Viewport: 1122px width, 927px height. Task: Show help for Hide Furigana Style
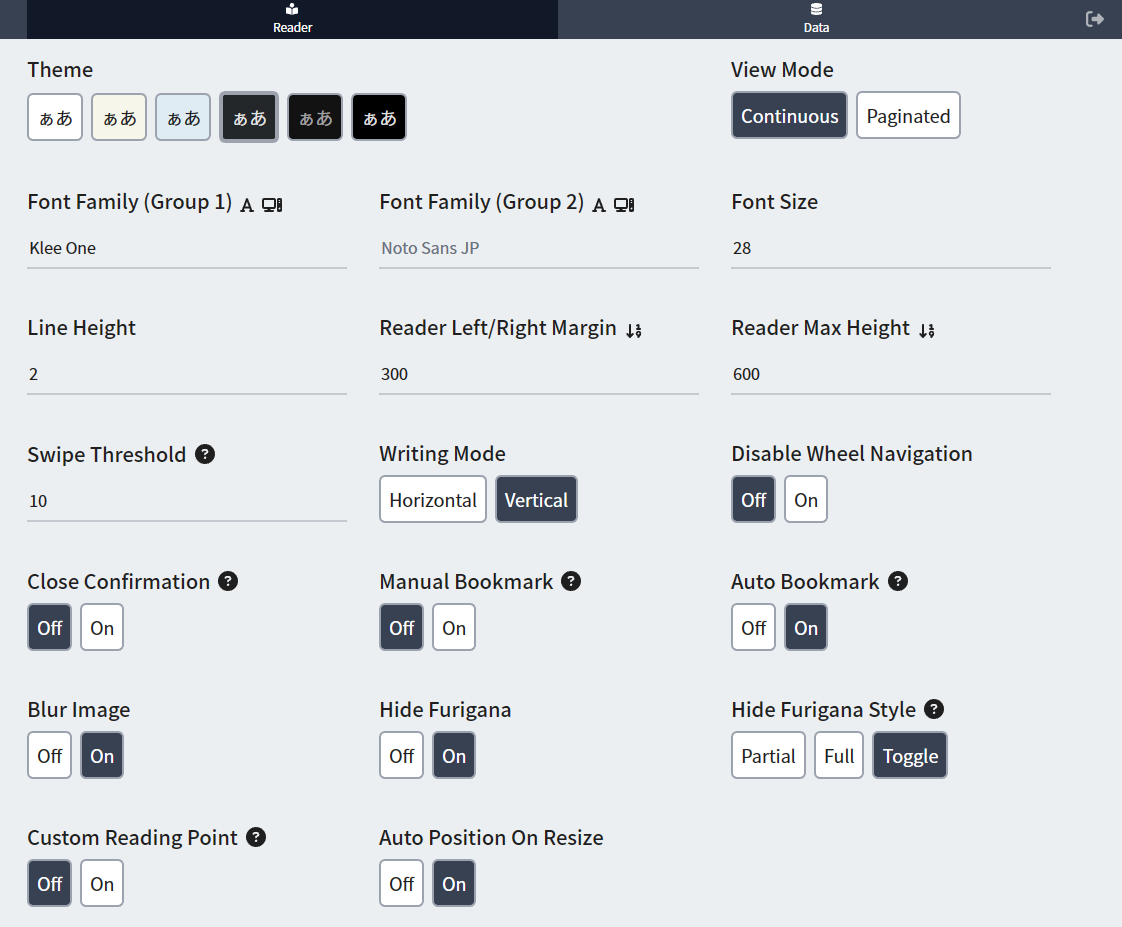(x=934, y=709)
